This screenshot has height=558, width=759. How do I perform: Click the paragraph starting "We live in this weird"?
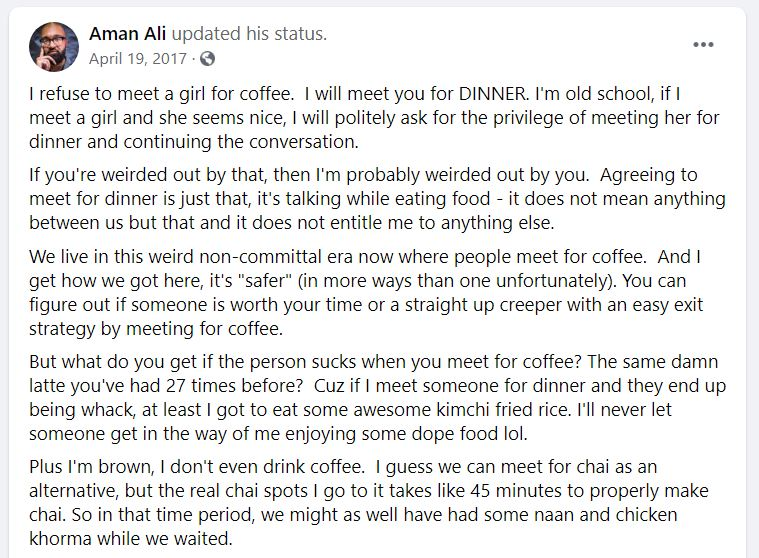click(366, 292)
